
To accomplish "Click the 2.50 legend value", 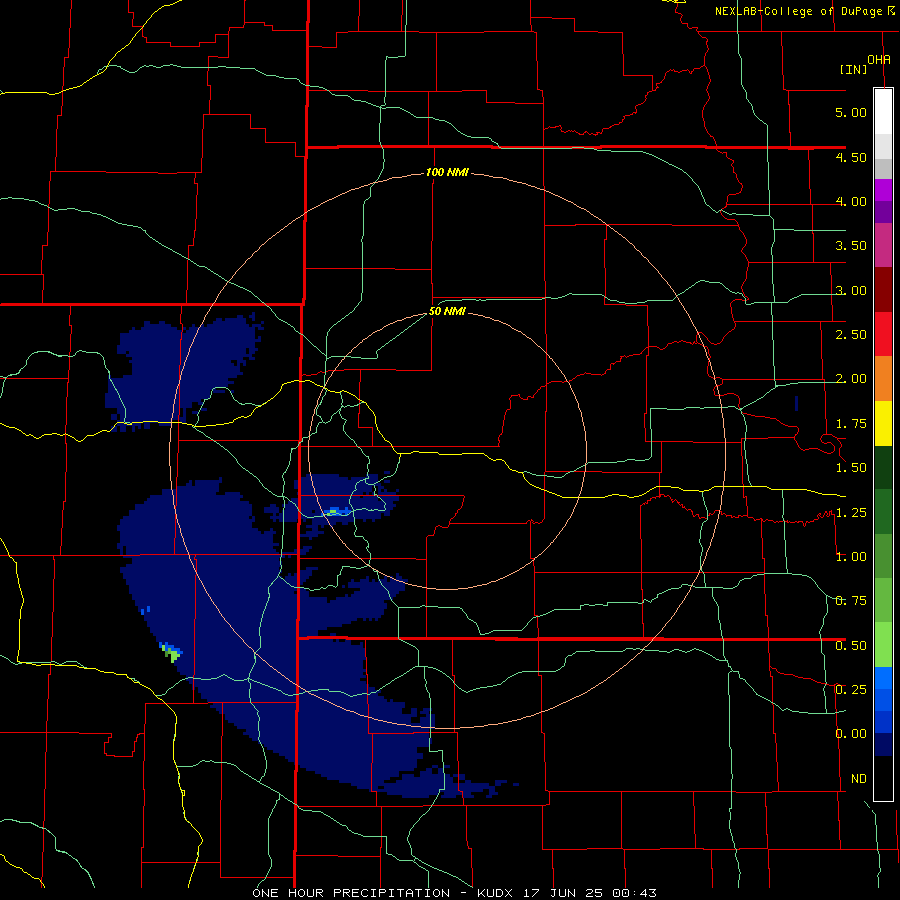I will pos(851,335).
